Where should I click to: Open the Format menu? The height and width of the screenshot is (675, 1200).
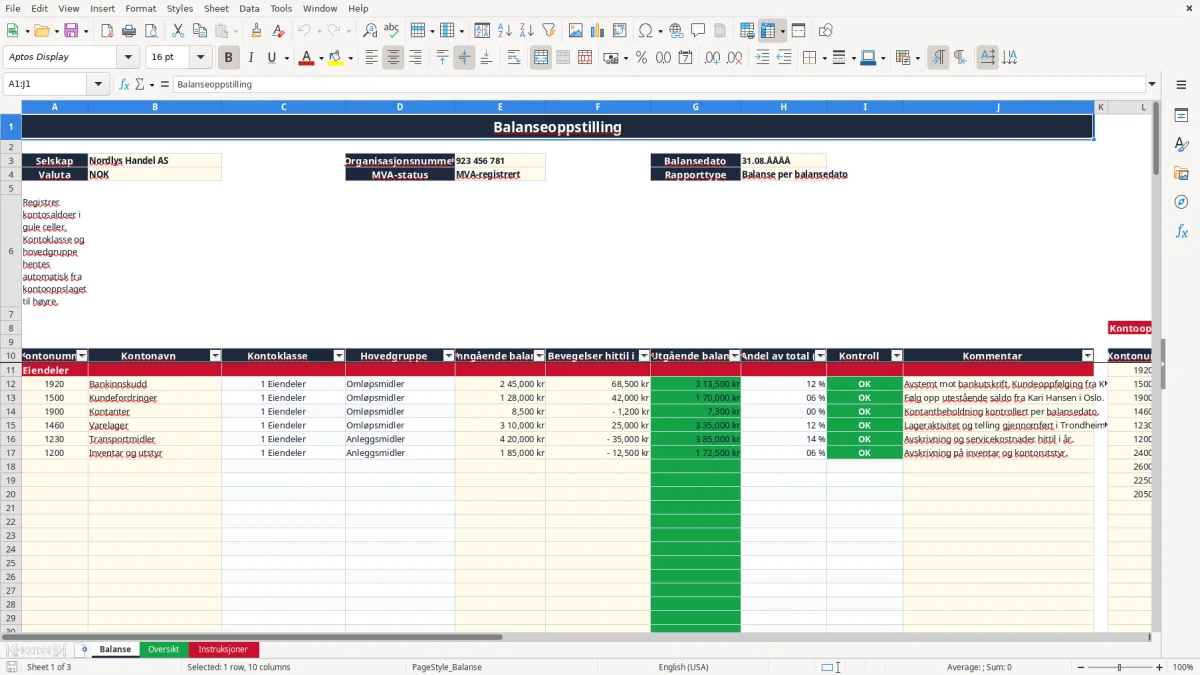coord(140,8)
